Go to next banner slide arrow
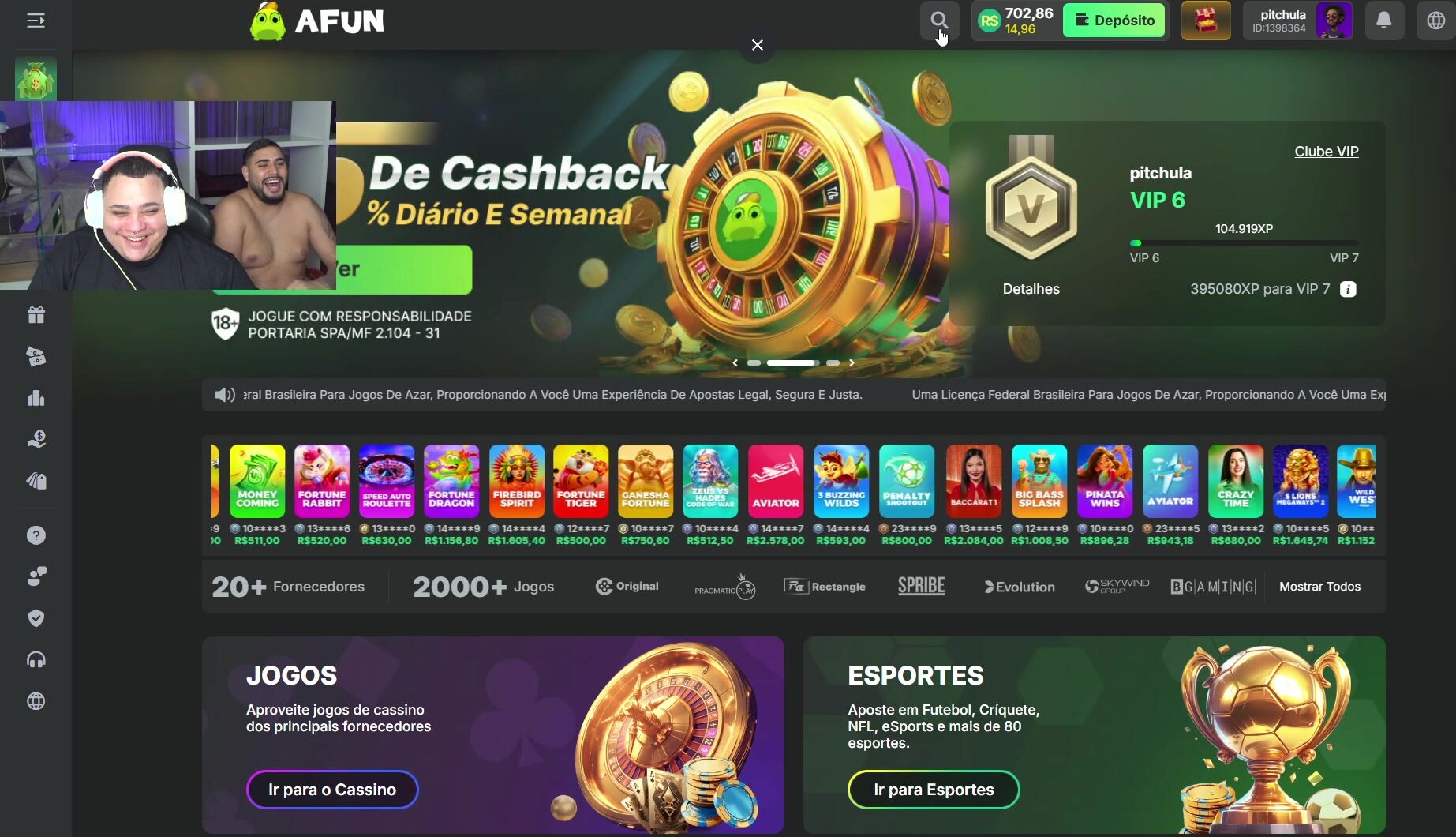Screen dimensions: 1456x837 coord(852,363)
